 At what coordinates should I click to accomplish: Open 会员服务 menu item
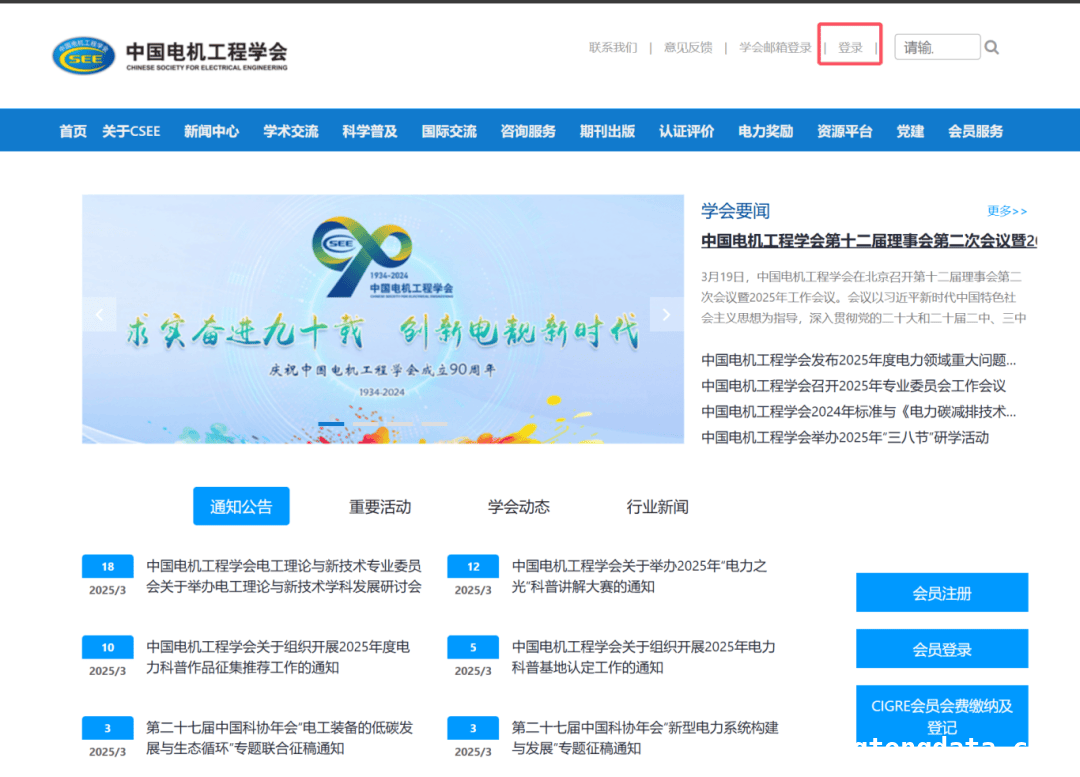975,131
